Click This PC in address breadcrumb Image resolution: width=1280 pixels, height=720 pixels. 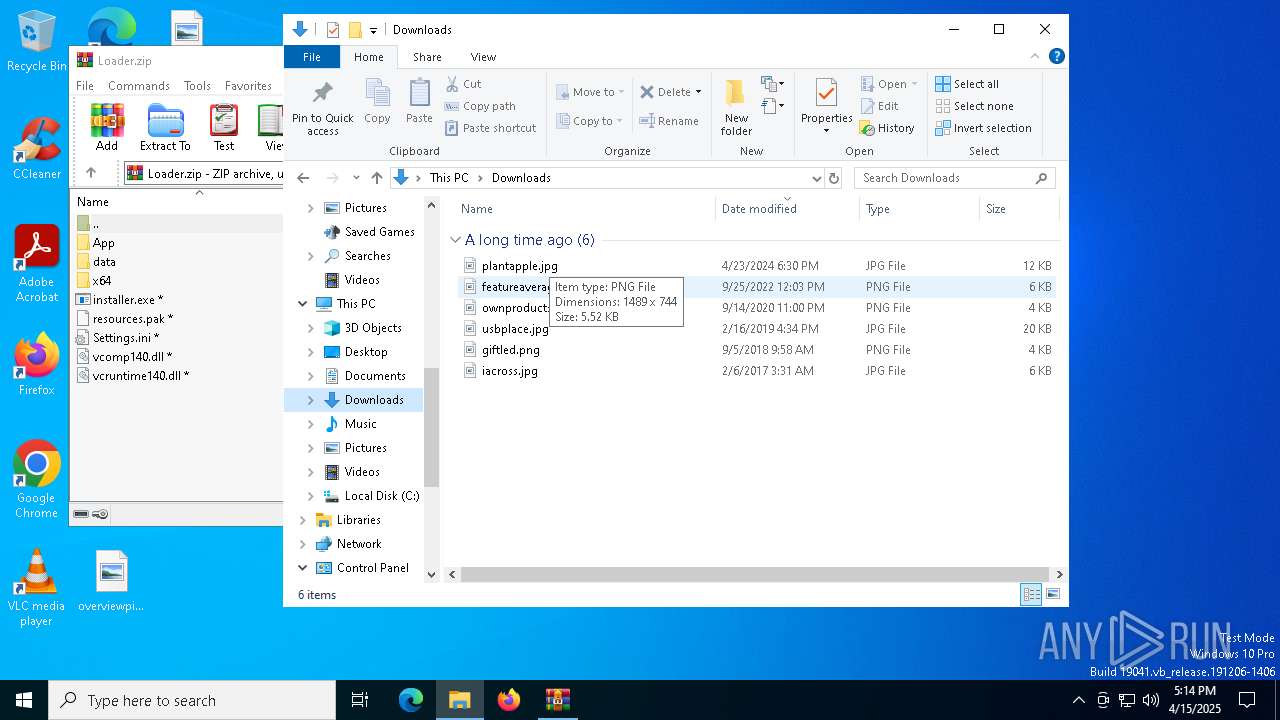tap(449, 178)
